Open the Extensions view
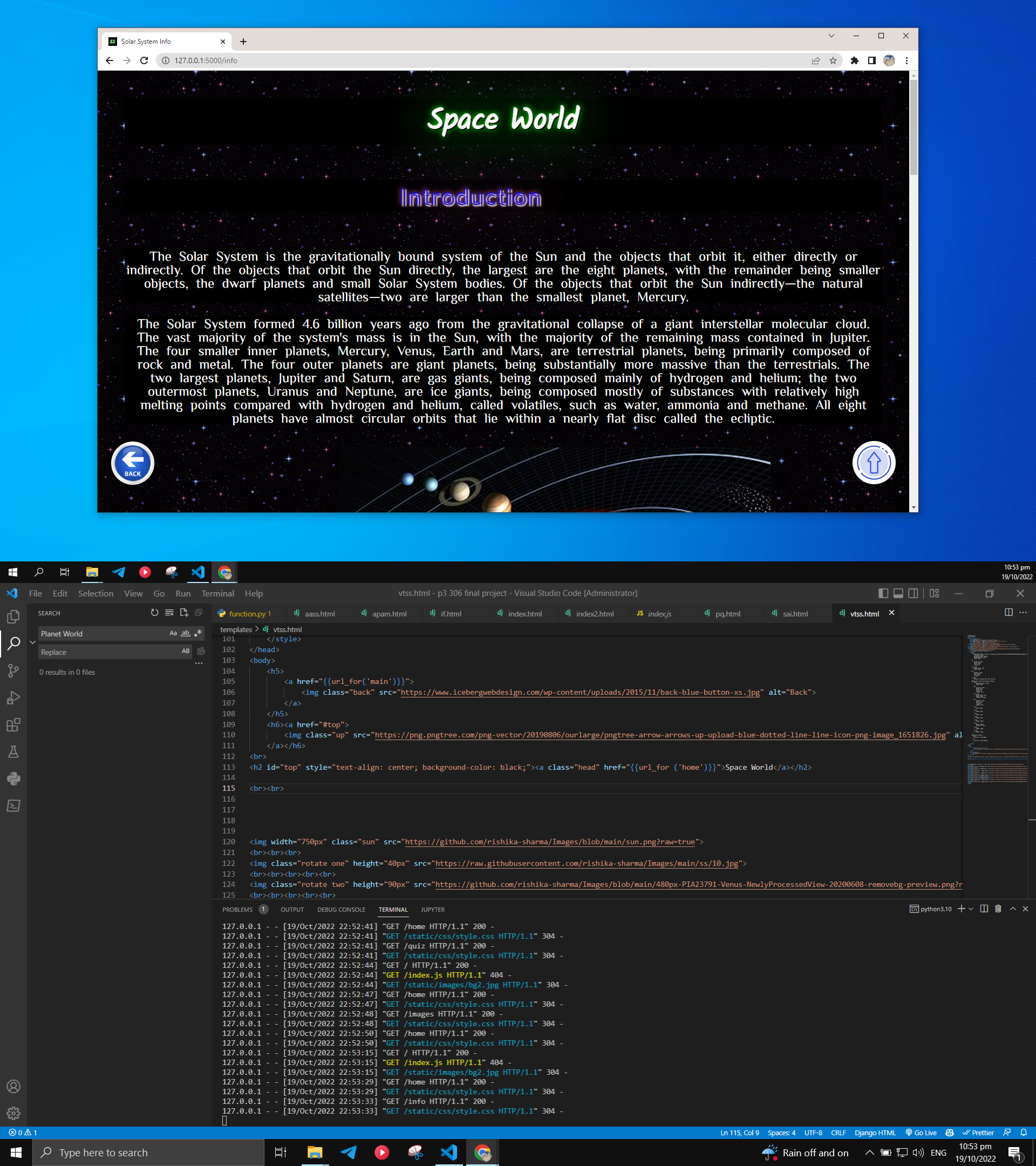The image size is (1036, 1166). [x=13, y=725]
